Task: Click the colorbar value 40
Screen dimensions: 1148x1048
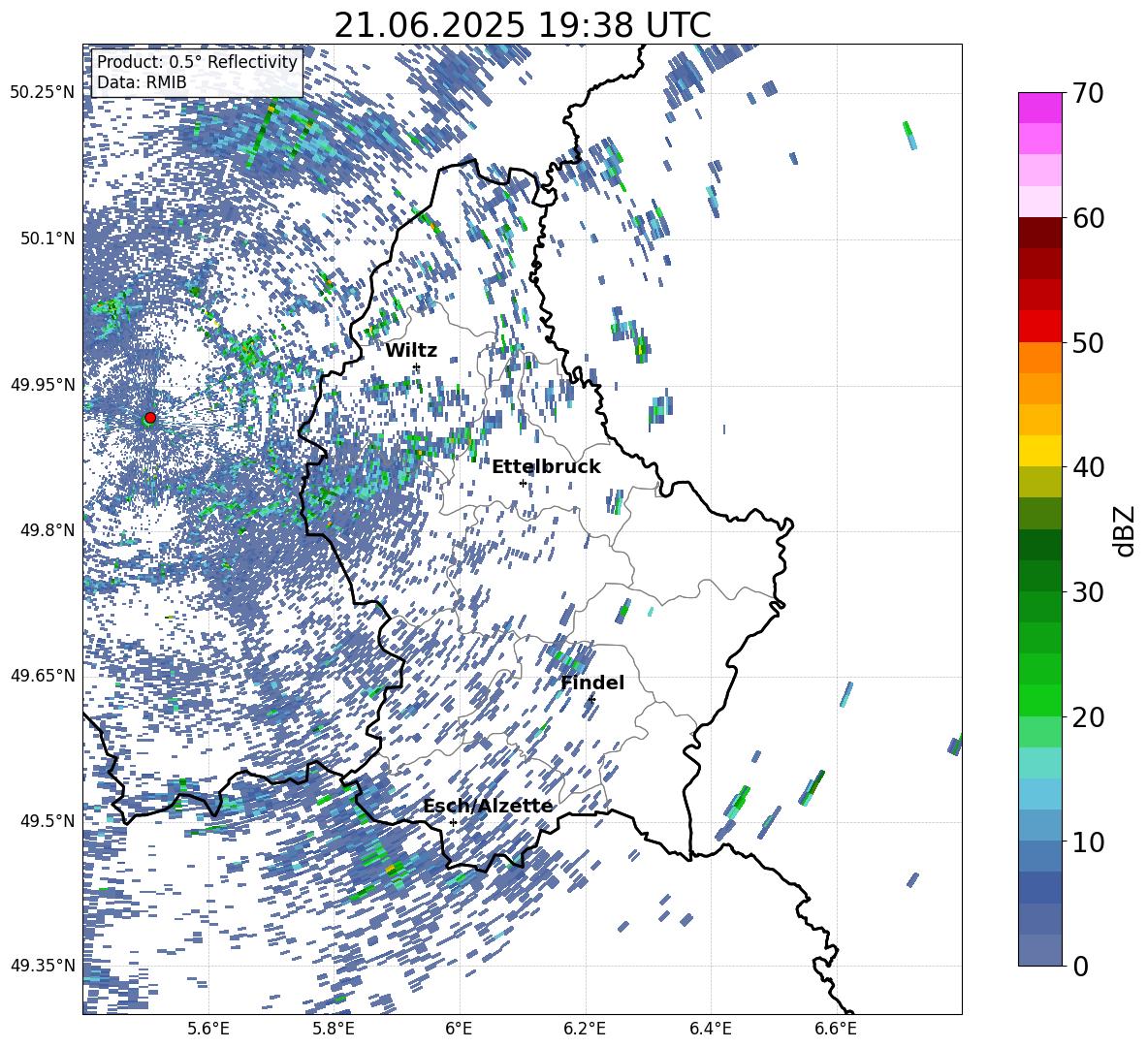Action: coord(1088,467)
